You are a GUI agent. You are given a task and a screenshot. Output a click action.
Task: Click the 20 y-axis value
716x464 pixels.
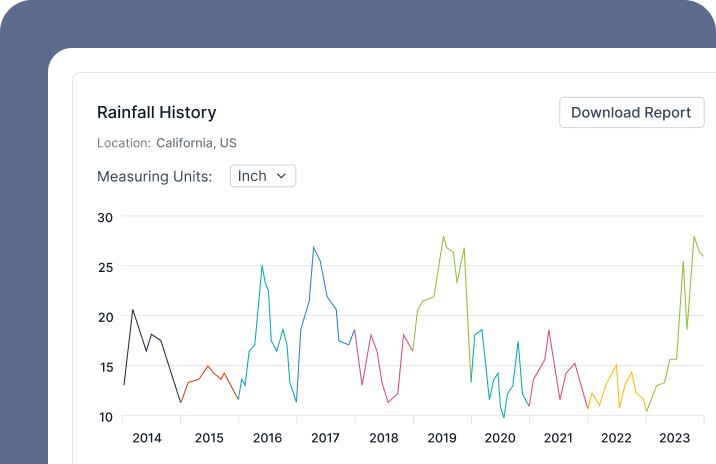point(105,317)
